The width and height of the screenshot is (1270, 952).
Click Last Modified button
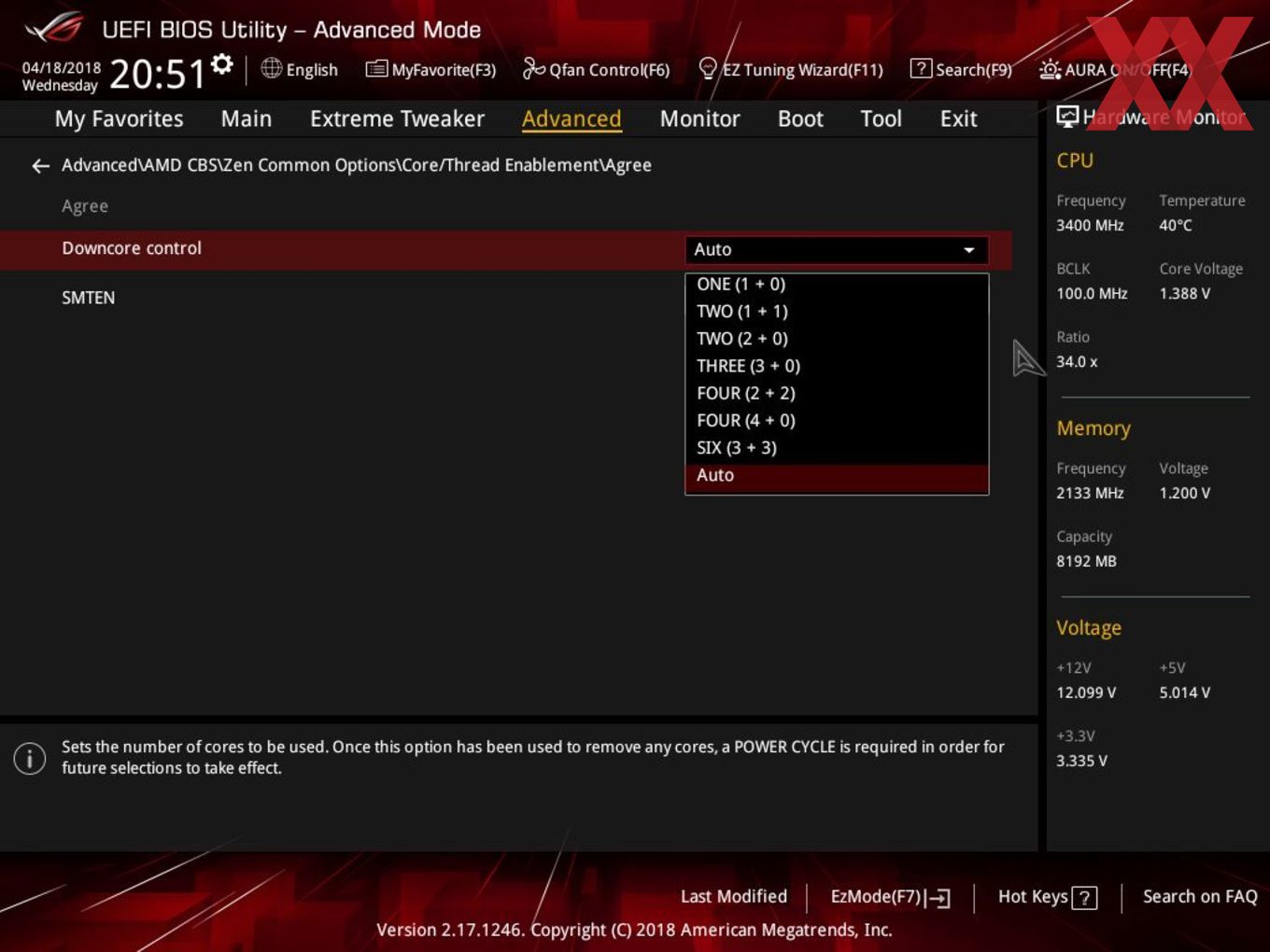(734, 897)
